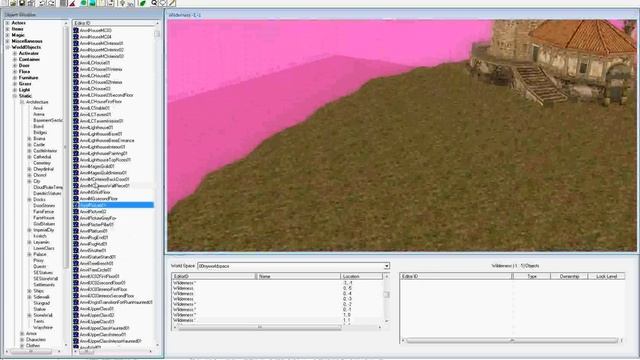The image size is (640, 360).
Task: Click the icon beside AnvilMagesGuild01
Action: click(76, 166)
